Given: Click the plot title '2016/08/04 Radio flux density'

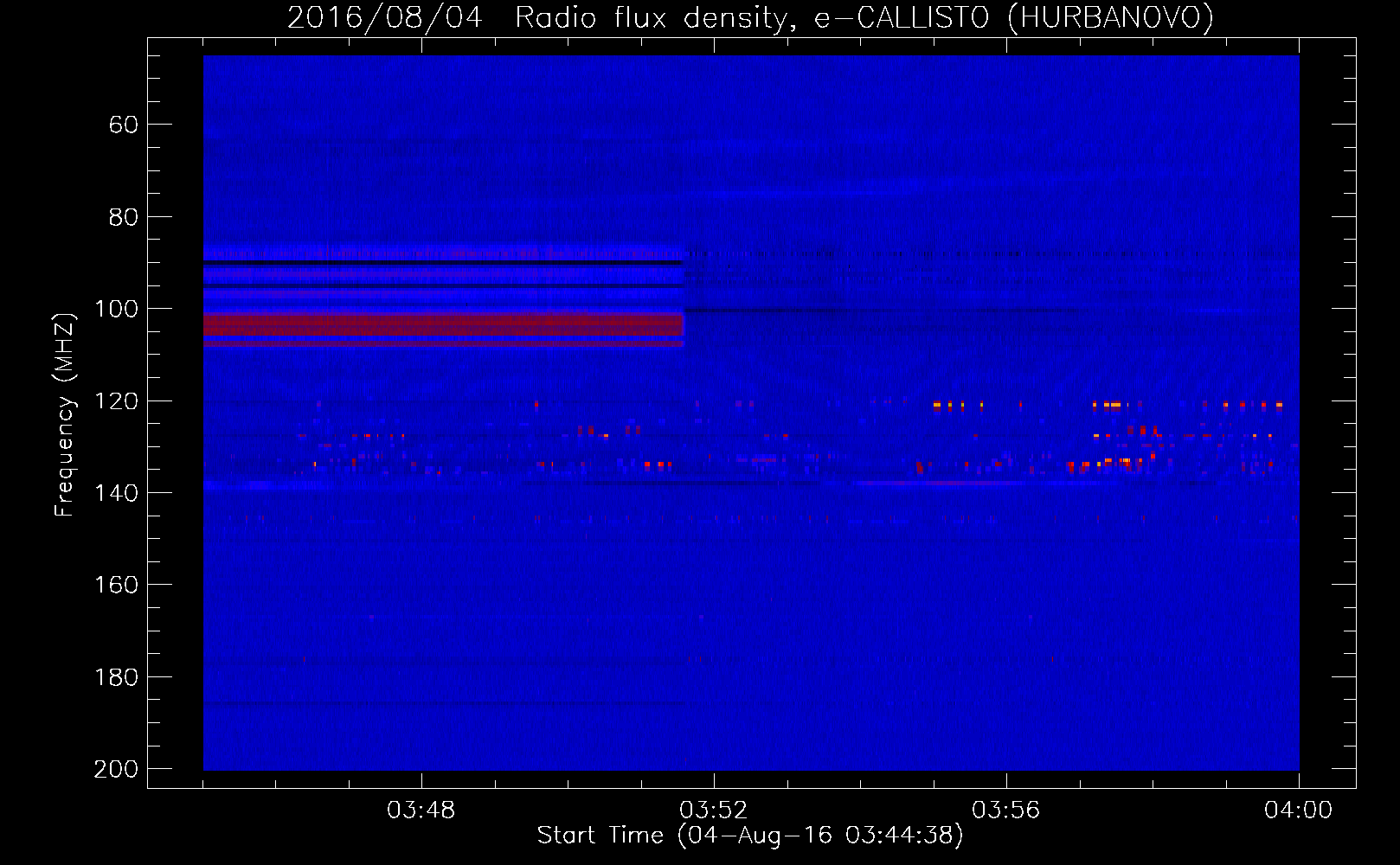Looking at the screenshot, I should click(x=750, y=17).
